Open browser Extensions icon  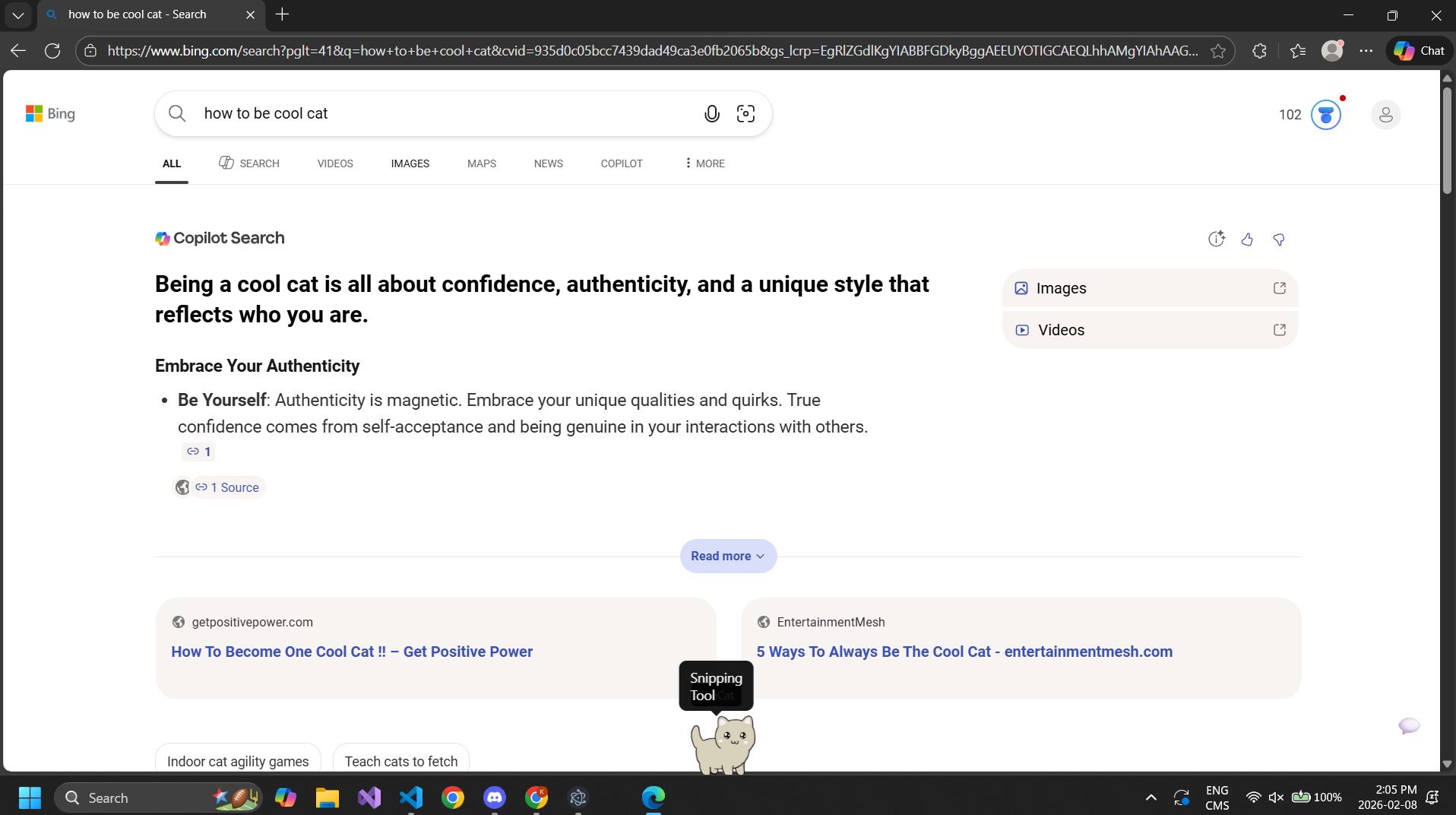tap(1259, 51)
